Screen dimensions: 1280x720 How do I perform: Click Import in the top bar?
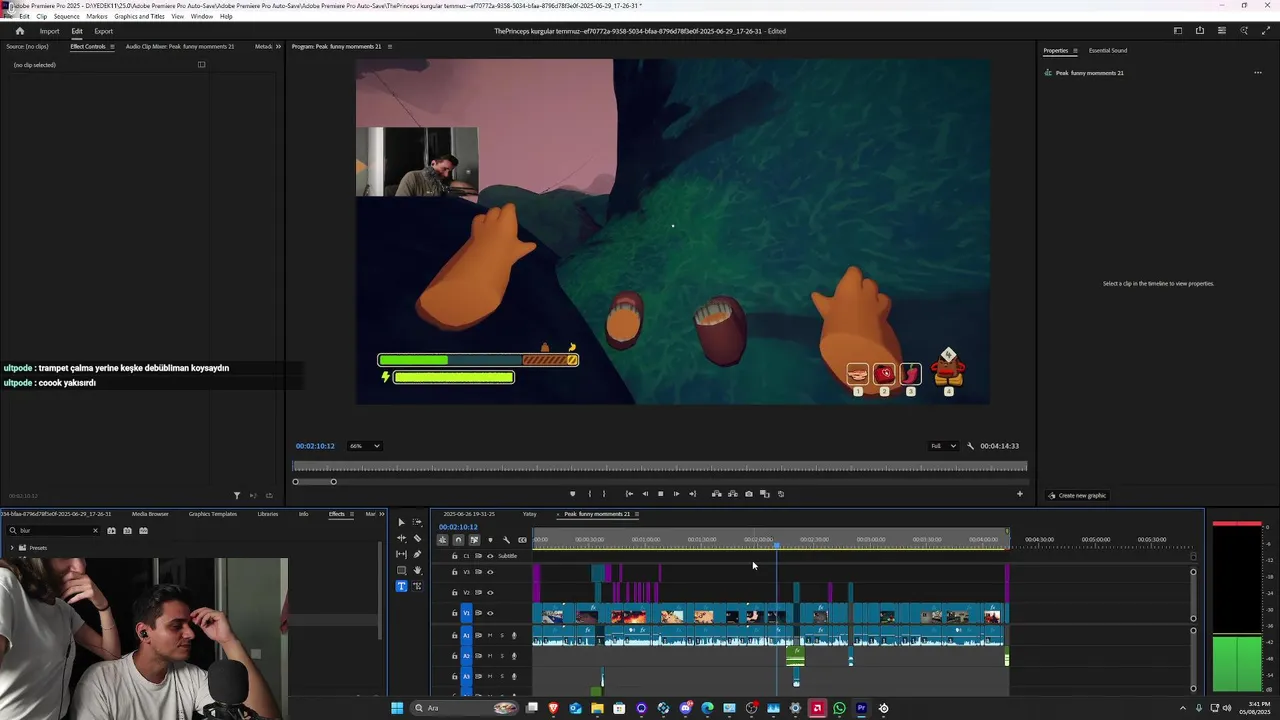[49, 31]
